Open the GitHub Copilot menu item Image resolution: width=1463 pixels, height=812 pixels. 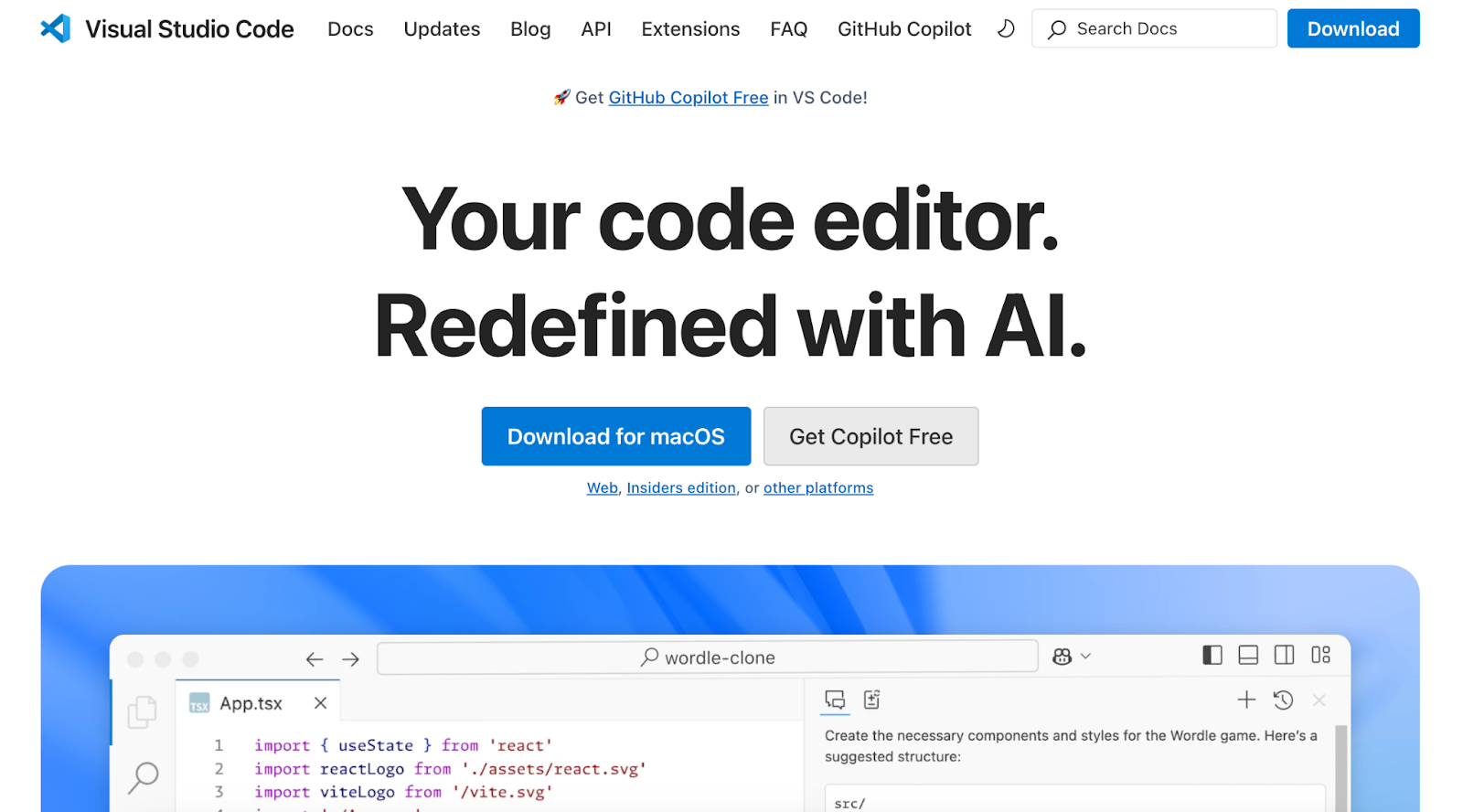(904, 29)
